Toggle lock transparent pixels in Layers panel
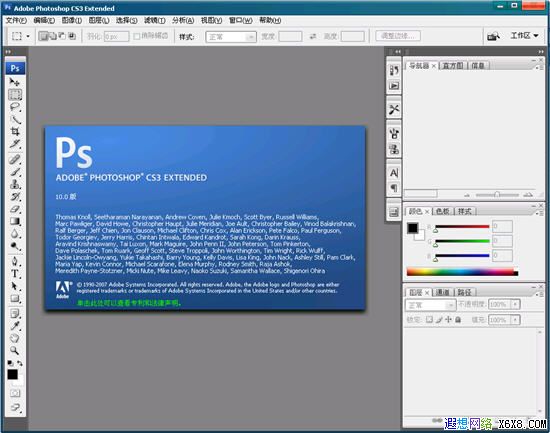 [x=429, y=320]
